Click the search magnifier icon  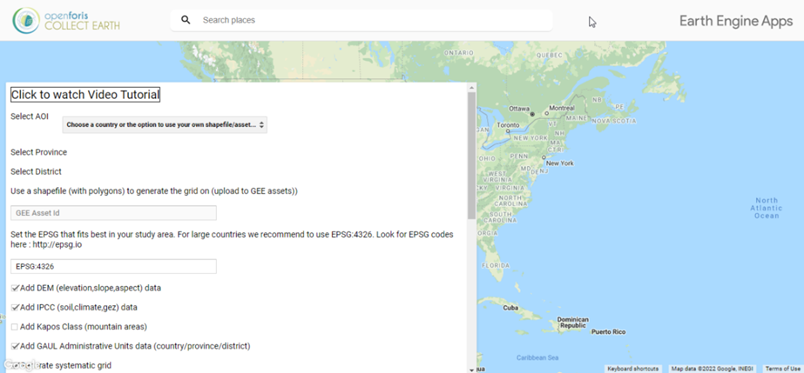pos(186,20)
